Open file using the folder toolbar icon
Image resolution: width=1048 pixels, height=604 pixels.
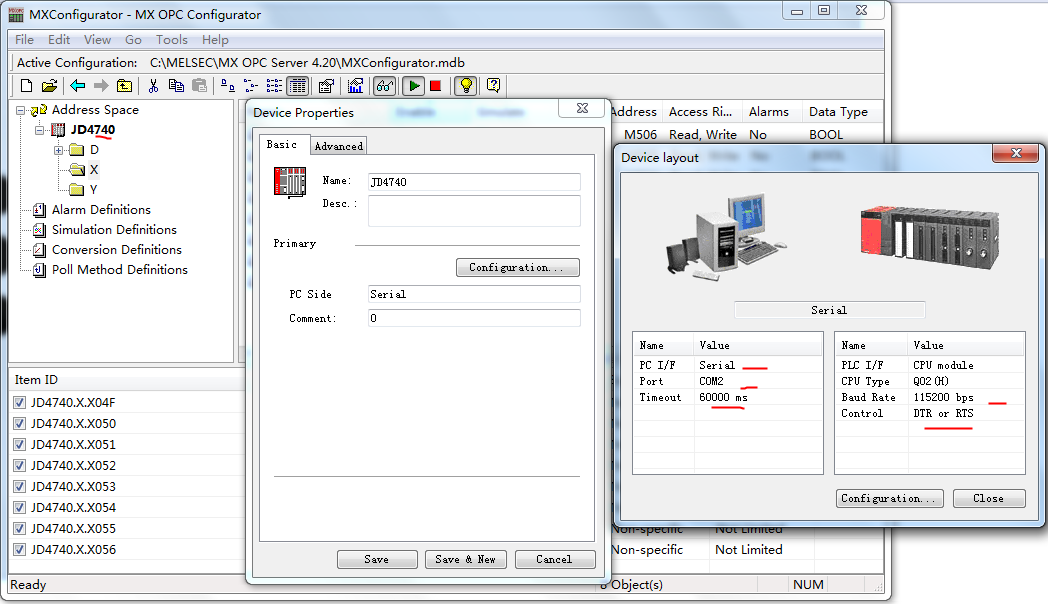(x=49, y=86)
